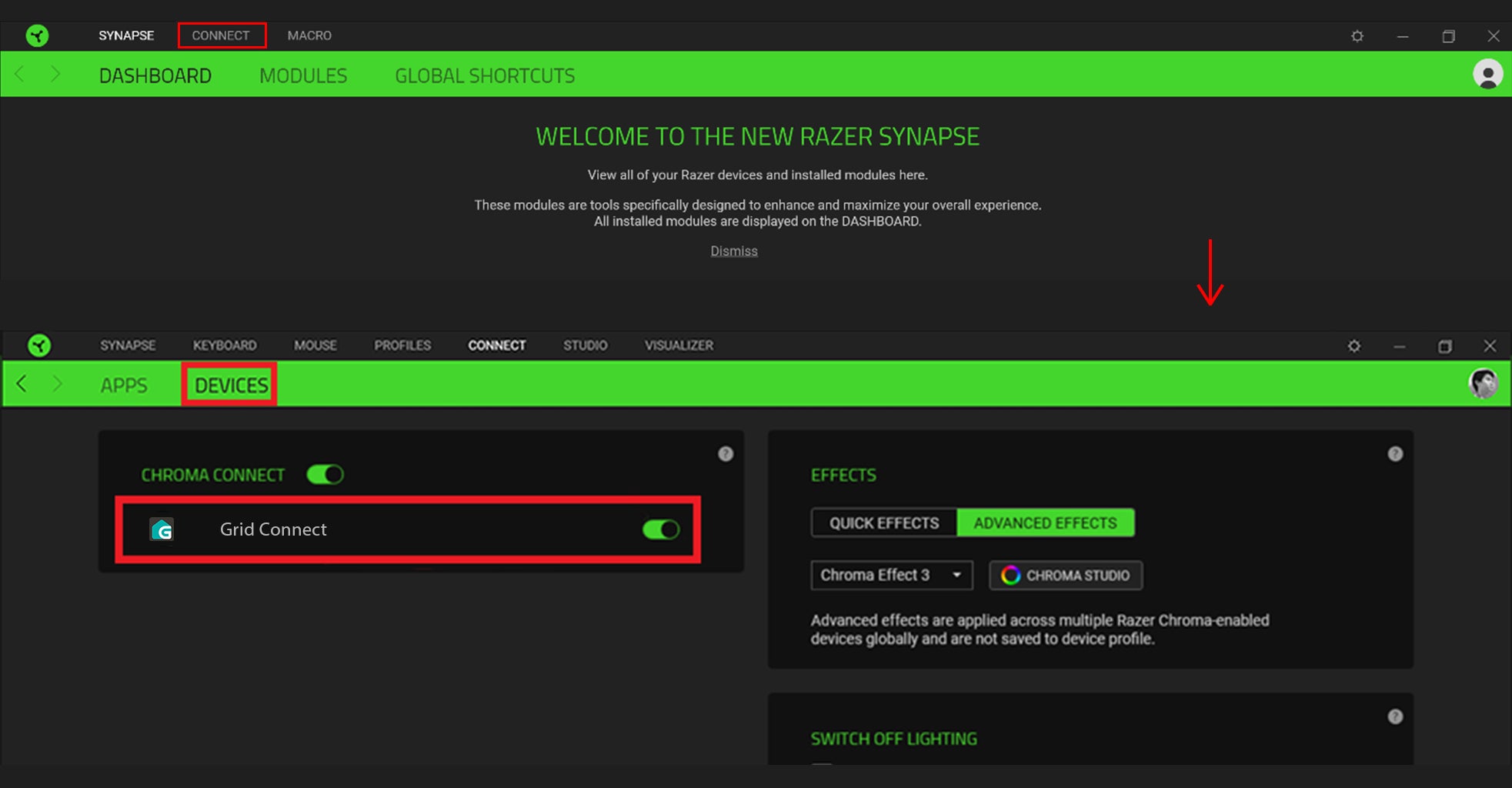Click the back arrow beside the Apps tab

click(22, 384)
